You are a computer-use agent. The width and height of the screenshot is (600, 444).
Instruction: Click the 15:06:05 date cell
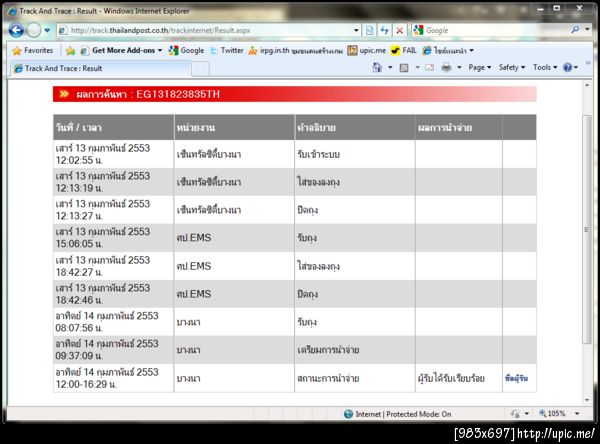113,238
